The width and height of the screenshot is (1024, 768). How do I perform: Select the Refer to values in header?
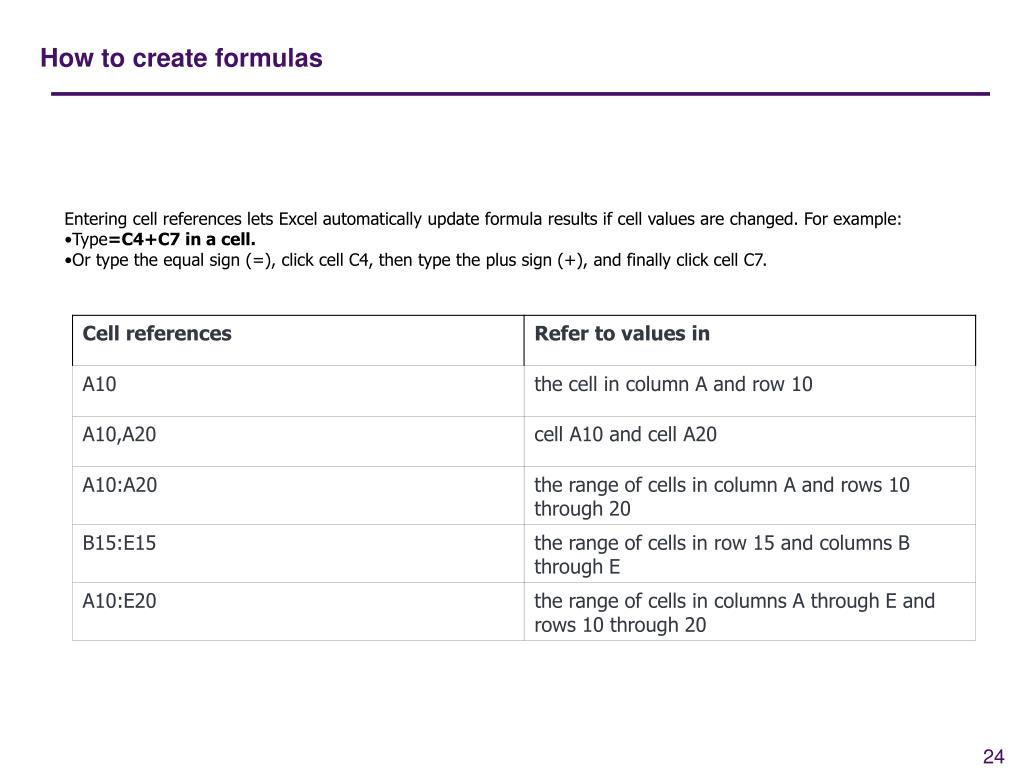click(x=622, y=334)
